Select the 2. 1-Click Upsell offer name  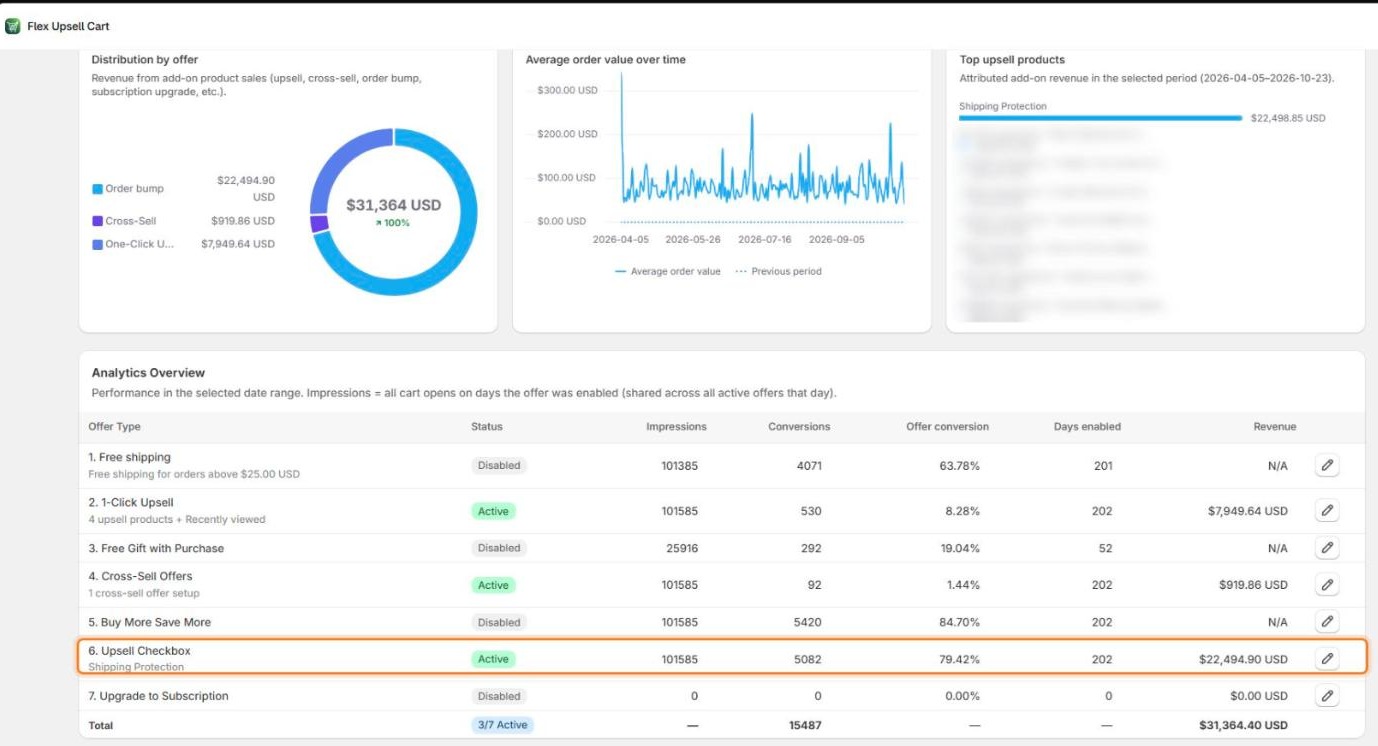(131, 503)
